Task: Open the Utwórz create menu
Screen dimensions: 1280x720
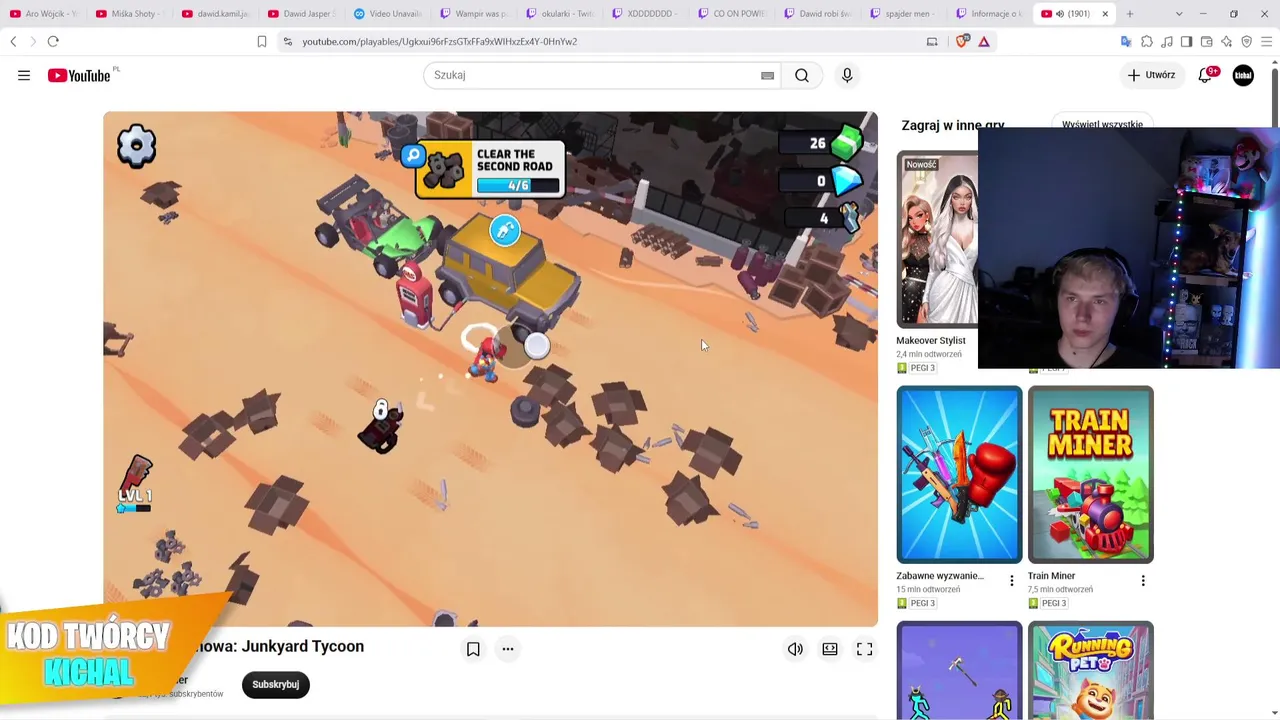Action: click(x=1151, y=75)
